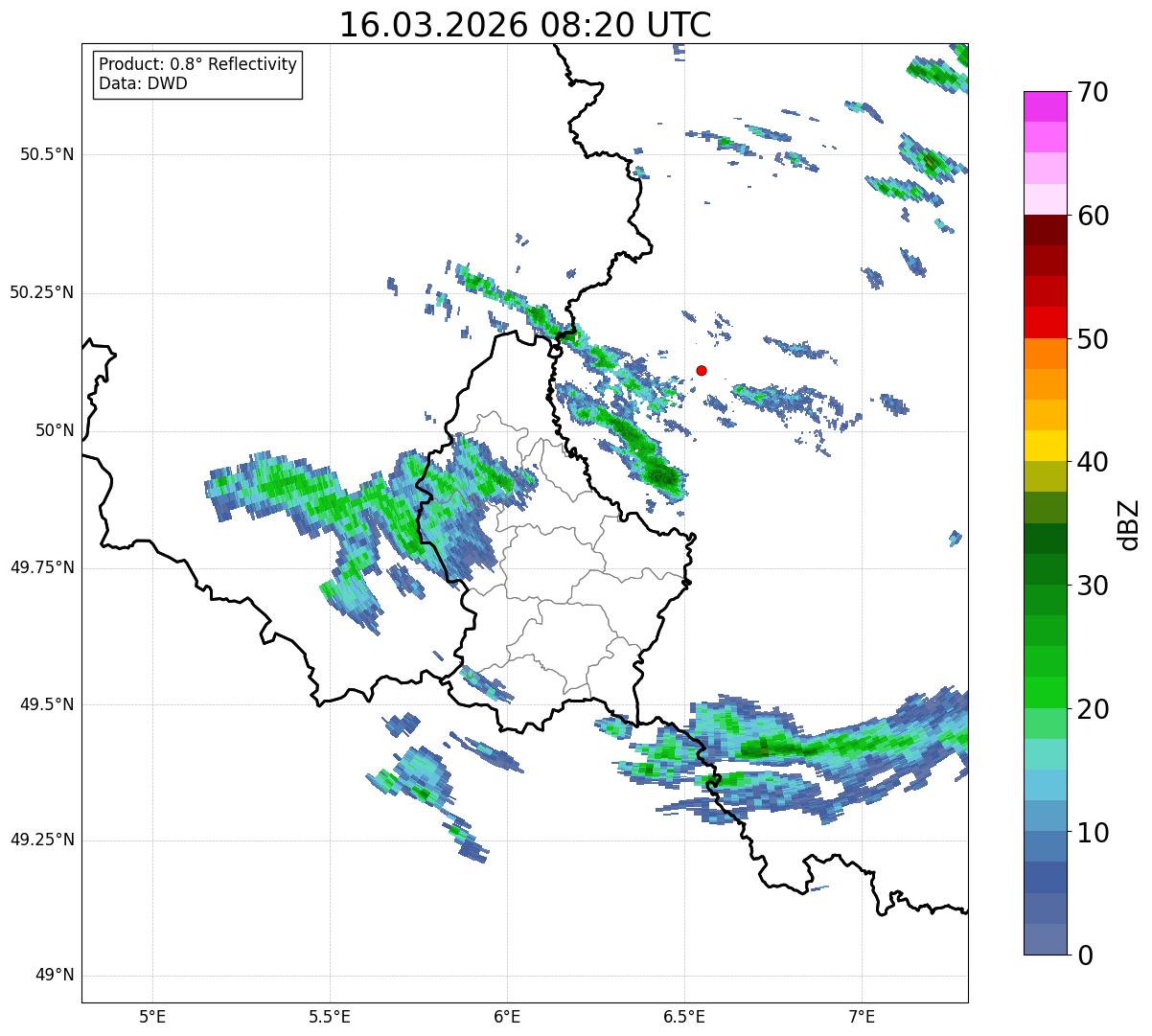1152x1036 pixels.
Task: Click the '49.75°N' latitude label
Action: tap(41, 567)
